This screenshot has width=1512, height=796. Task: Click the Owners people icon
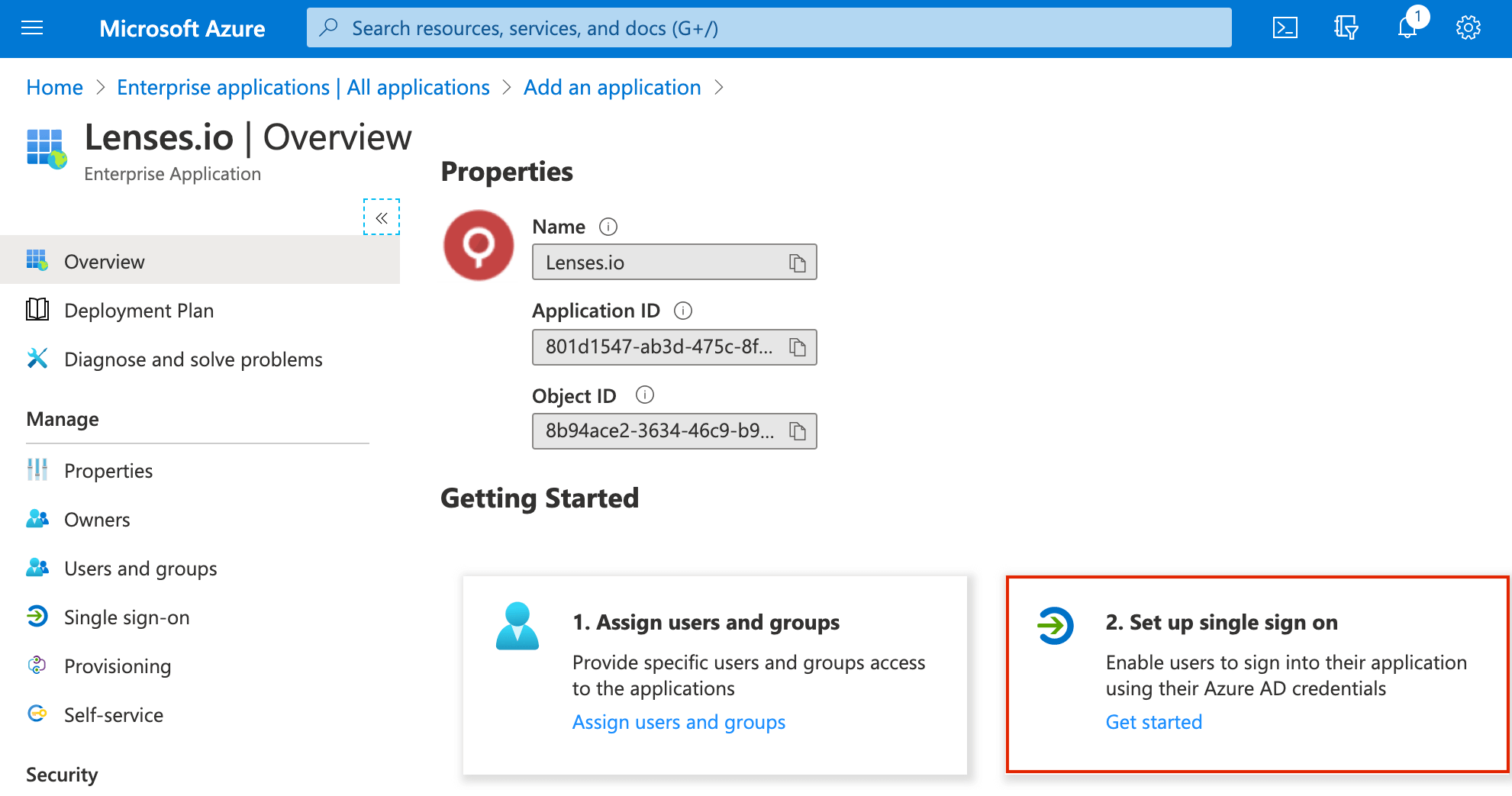pos(37,519)
